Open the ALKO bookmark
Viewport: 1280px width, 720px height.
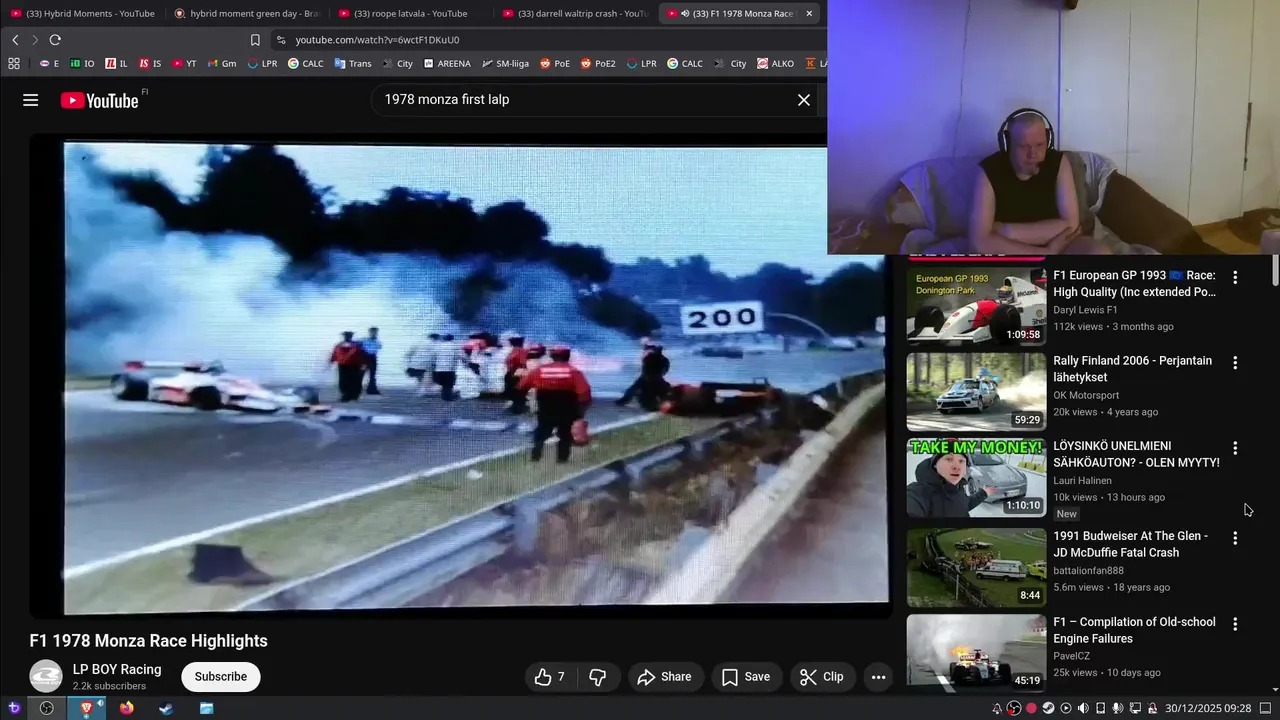(x=775, y=63)
